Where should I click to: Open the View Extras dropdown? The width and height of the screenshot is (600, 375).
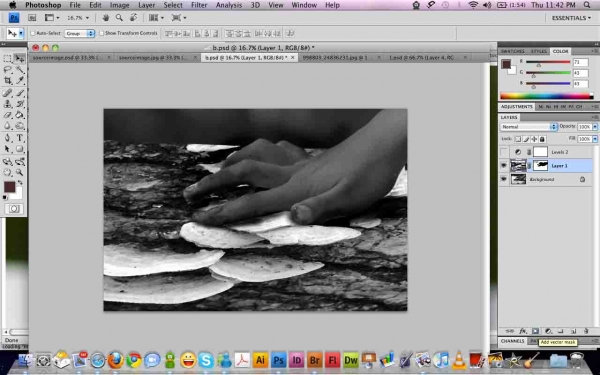[52, 18]
